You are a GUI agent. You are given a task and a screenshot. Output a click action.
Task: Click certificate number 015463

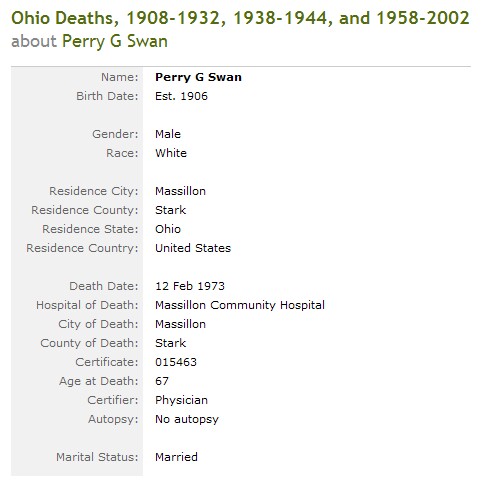coord(176,362)
